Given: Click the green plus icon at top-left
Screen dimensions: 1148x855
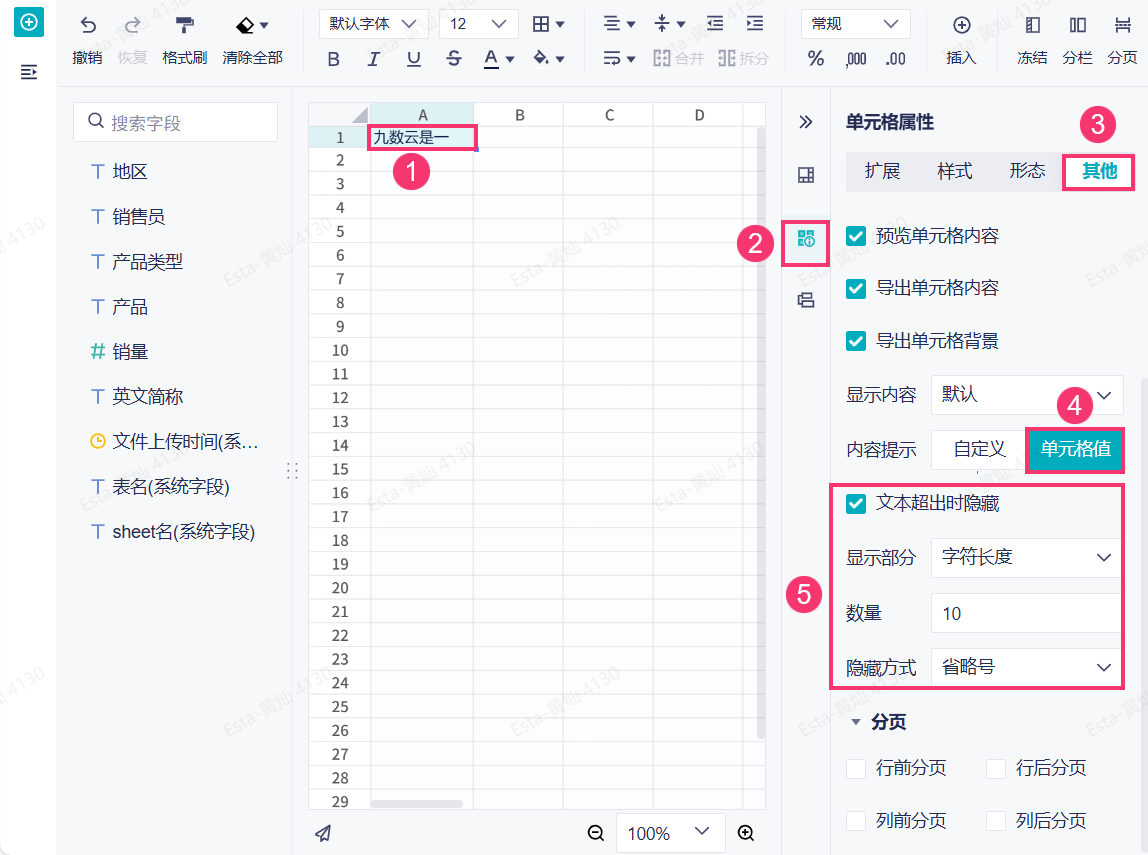Looking at the screenshot, I should (x=29, y=22).
